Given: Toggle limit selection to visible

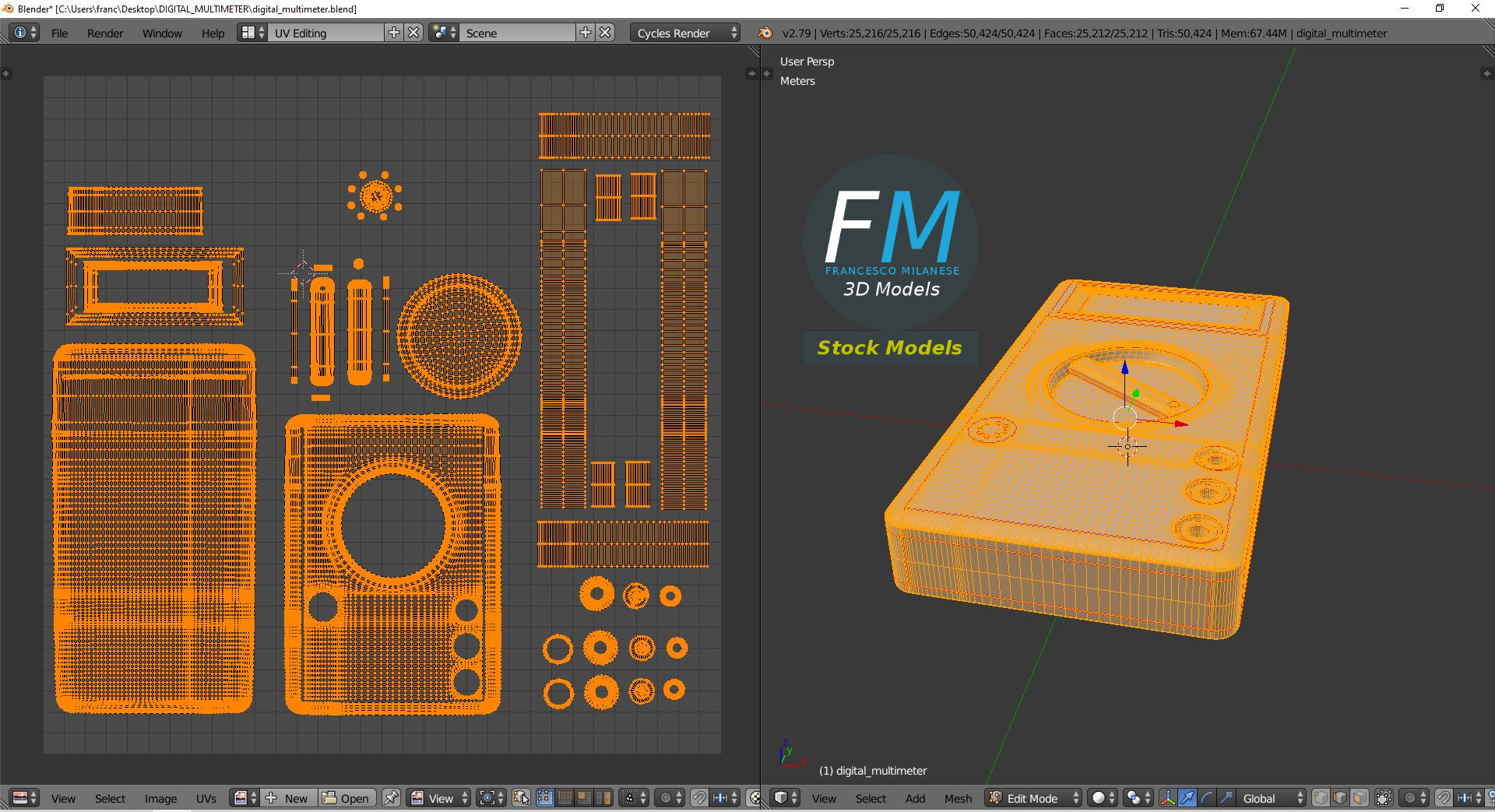Looking at the screenshot, I should 1384,798.
